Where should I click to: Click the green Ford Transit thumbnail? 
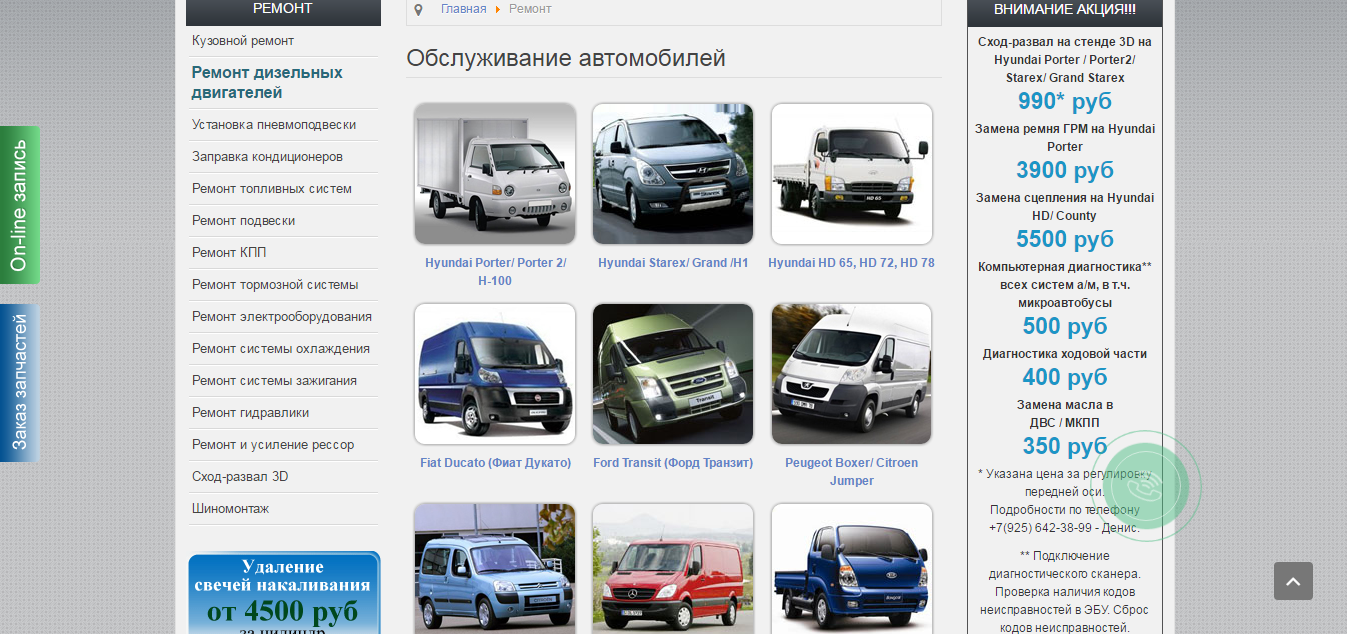coord(673,374)
